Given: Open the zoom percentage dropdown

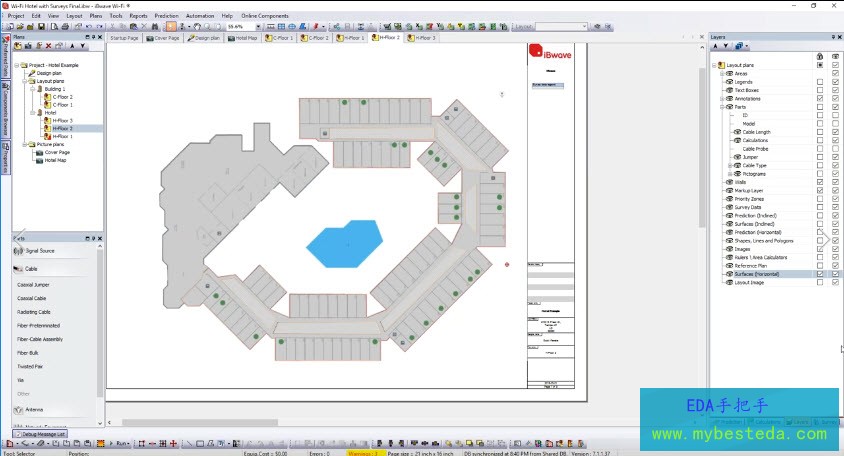Looking at the screenshot, I should [257, 27].
